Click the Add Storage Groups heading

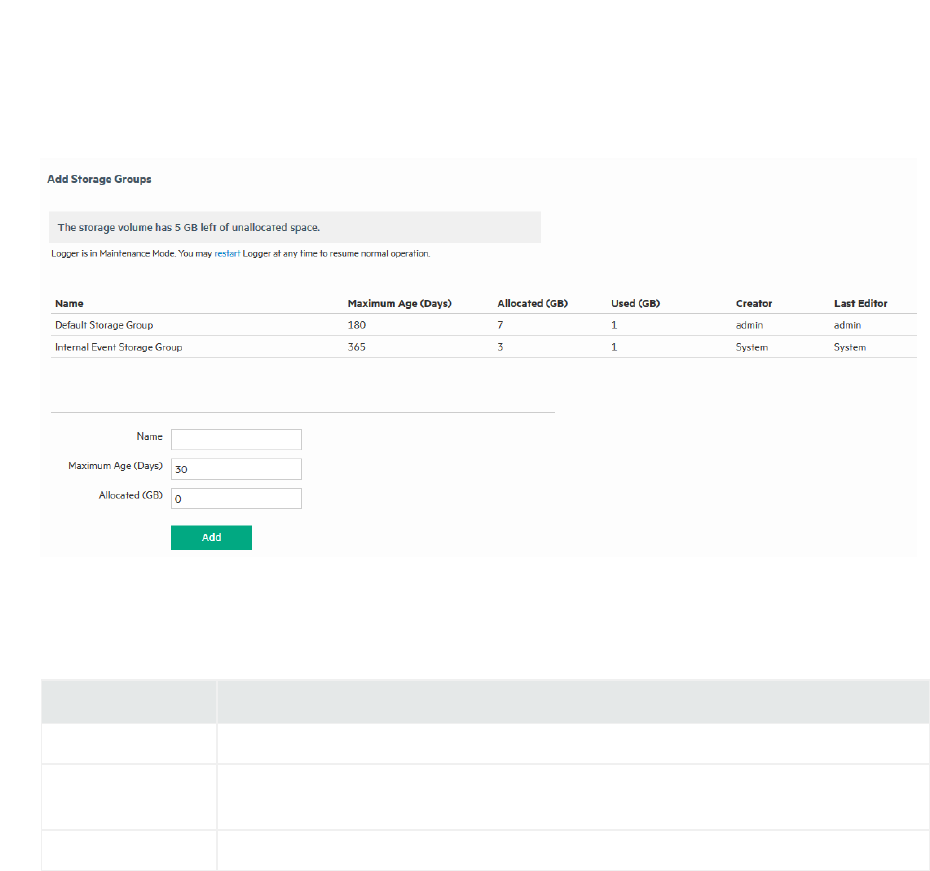(98, 180)
